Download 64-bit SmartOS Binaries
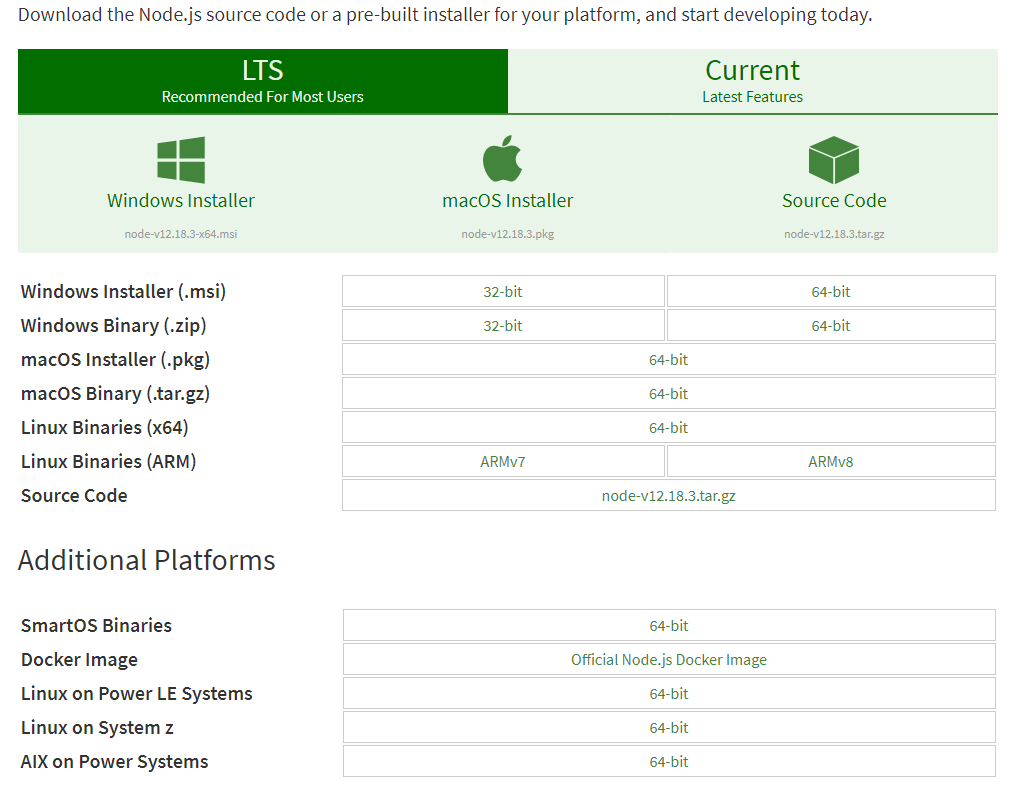 pyautogui.click(x=669, y=626)
